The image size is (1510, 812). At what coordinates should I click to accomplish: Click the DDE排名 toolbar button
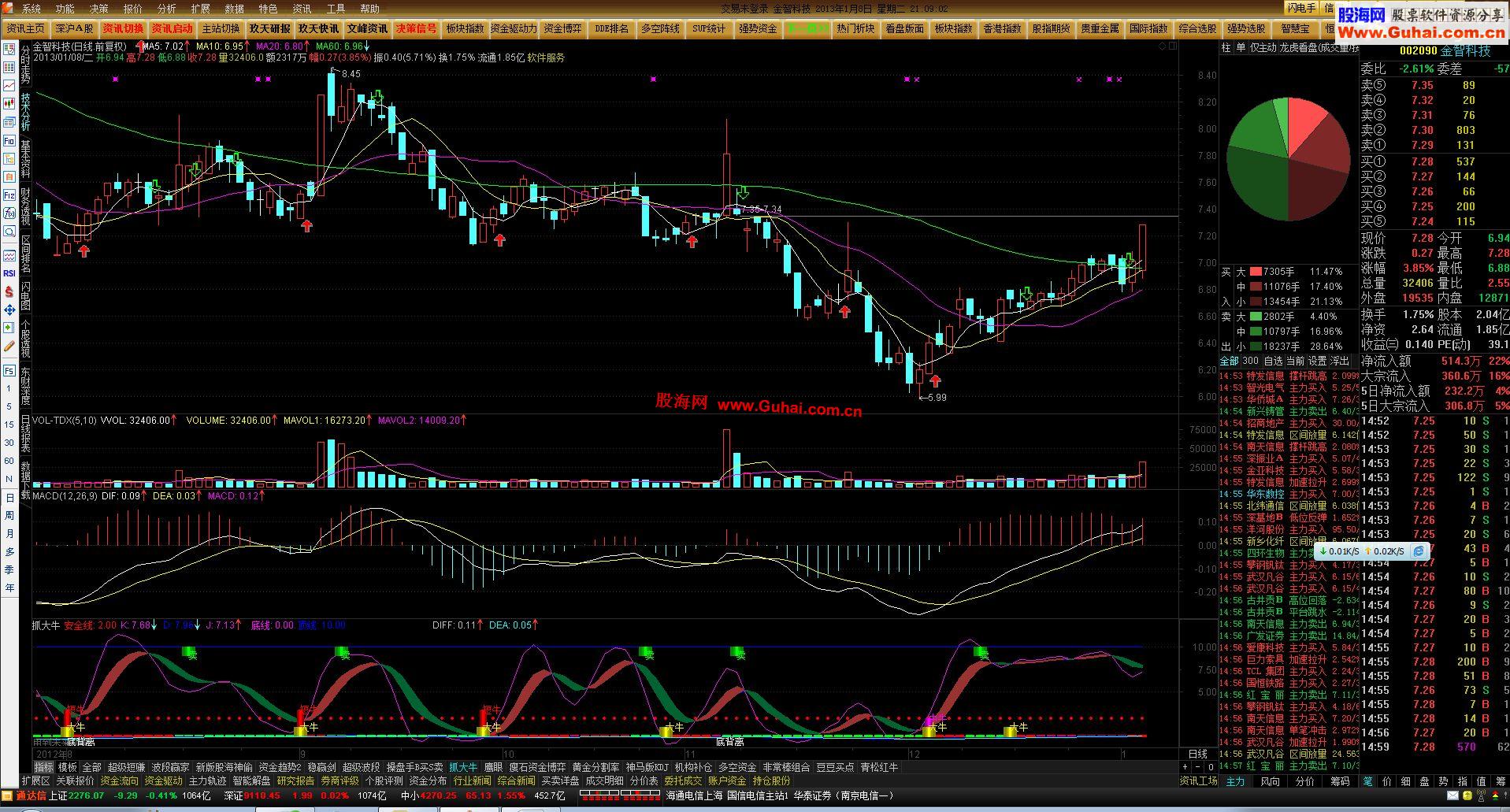pyautogui.click(x=611, y=28)
